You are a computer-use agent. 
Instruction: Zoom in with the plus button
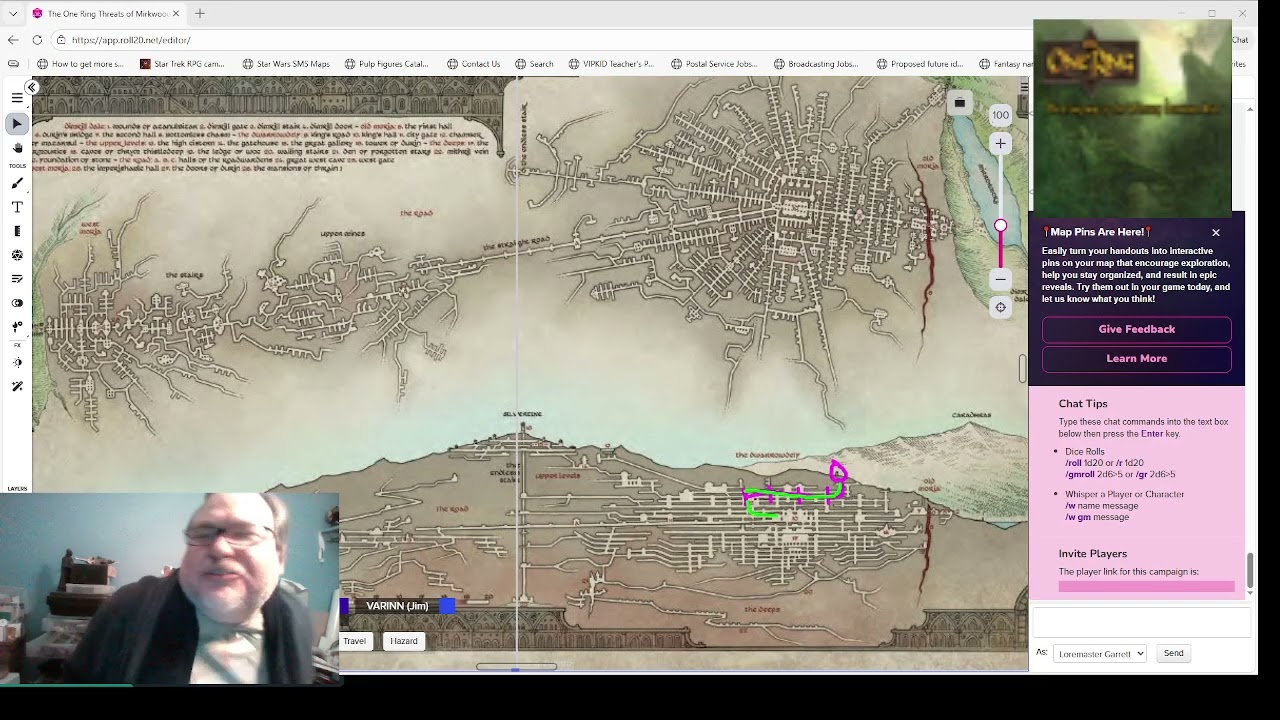1000,144
